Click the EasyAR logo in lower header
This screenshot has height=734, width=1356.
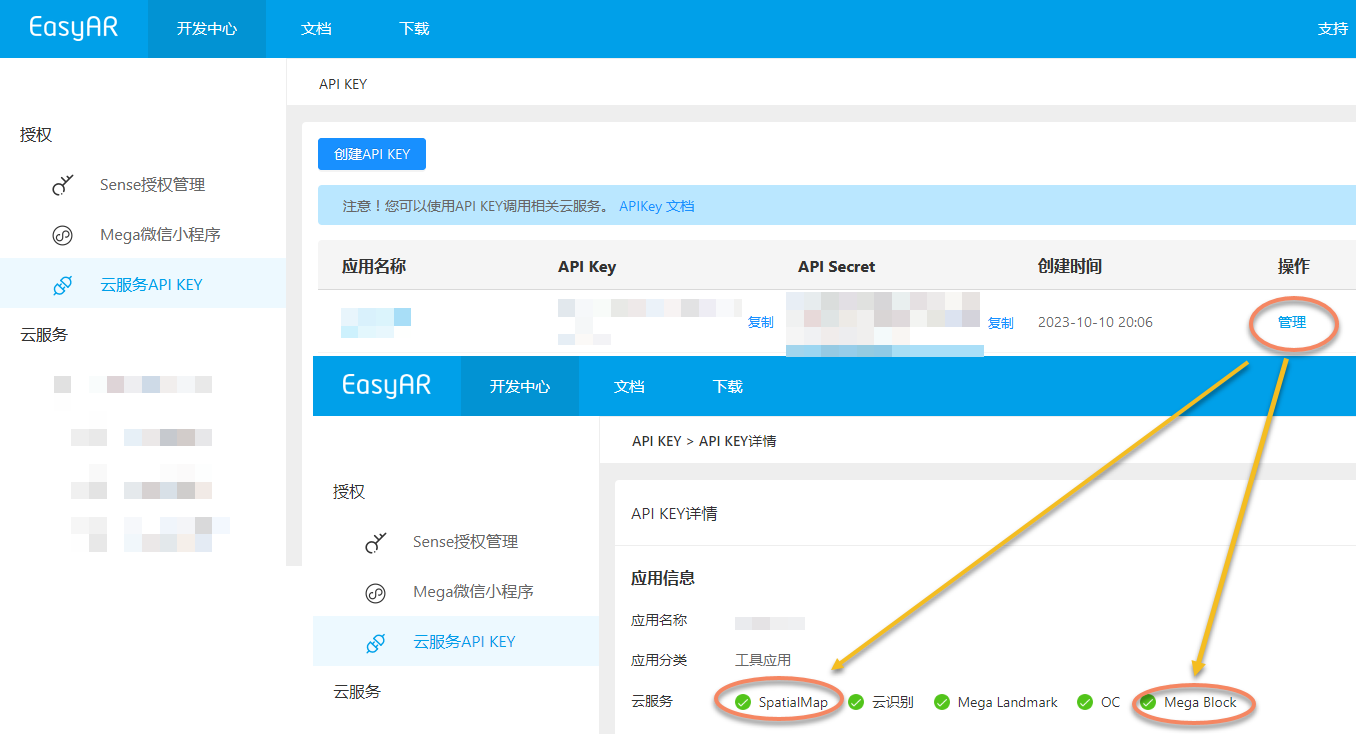[386, 386]
